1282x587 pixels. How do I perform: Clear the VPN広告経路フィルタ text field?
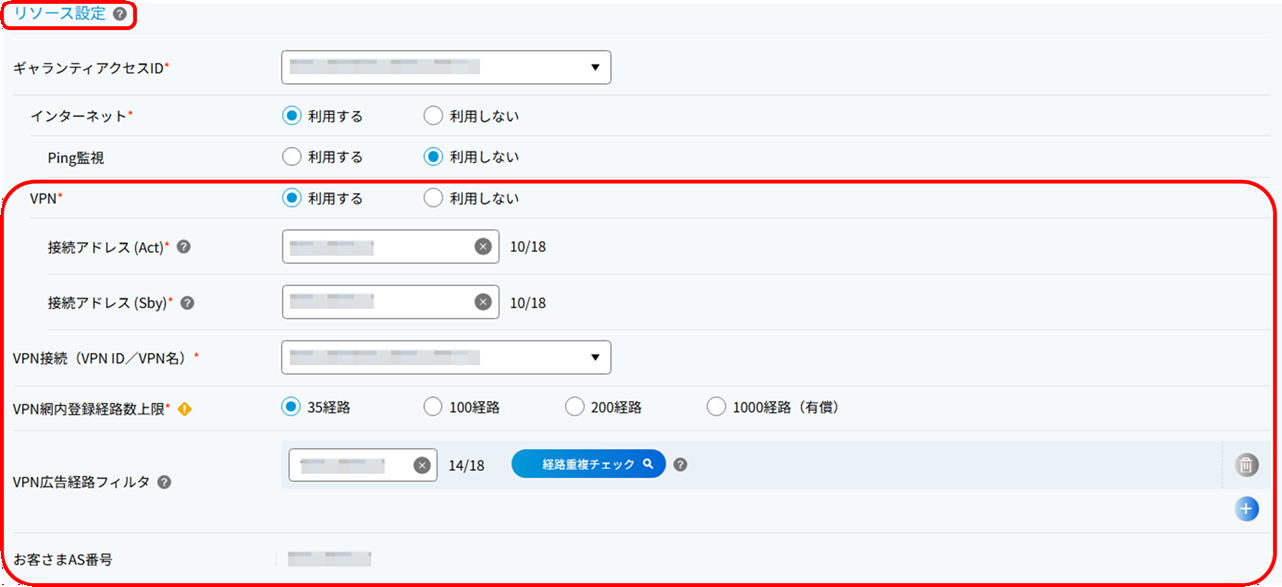click(x=421, y=463)
